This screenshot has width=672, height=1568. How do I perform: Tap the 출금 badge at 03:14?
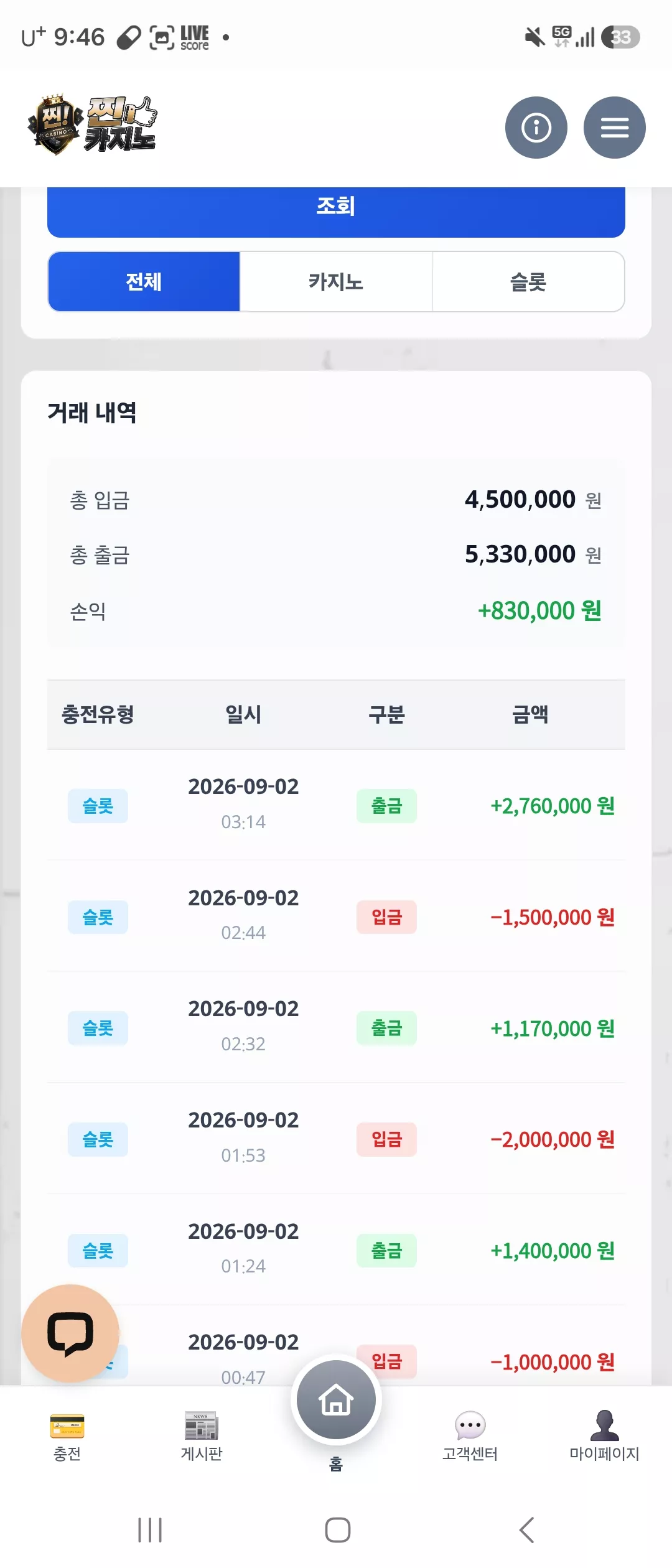[x=386, y=806]
